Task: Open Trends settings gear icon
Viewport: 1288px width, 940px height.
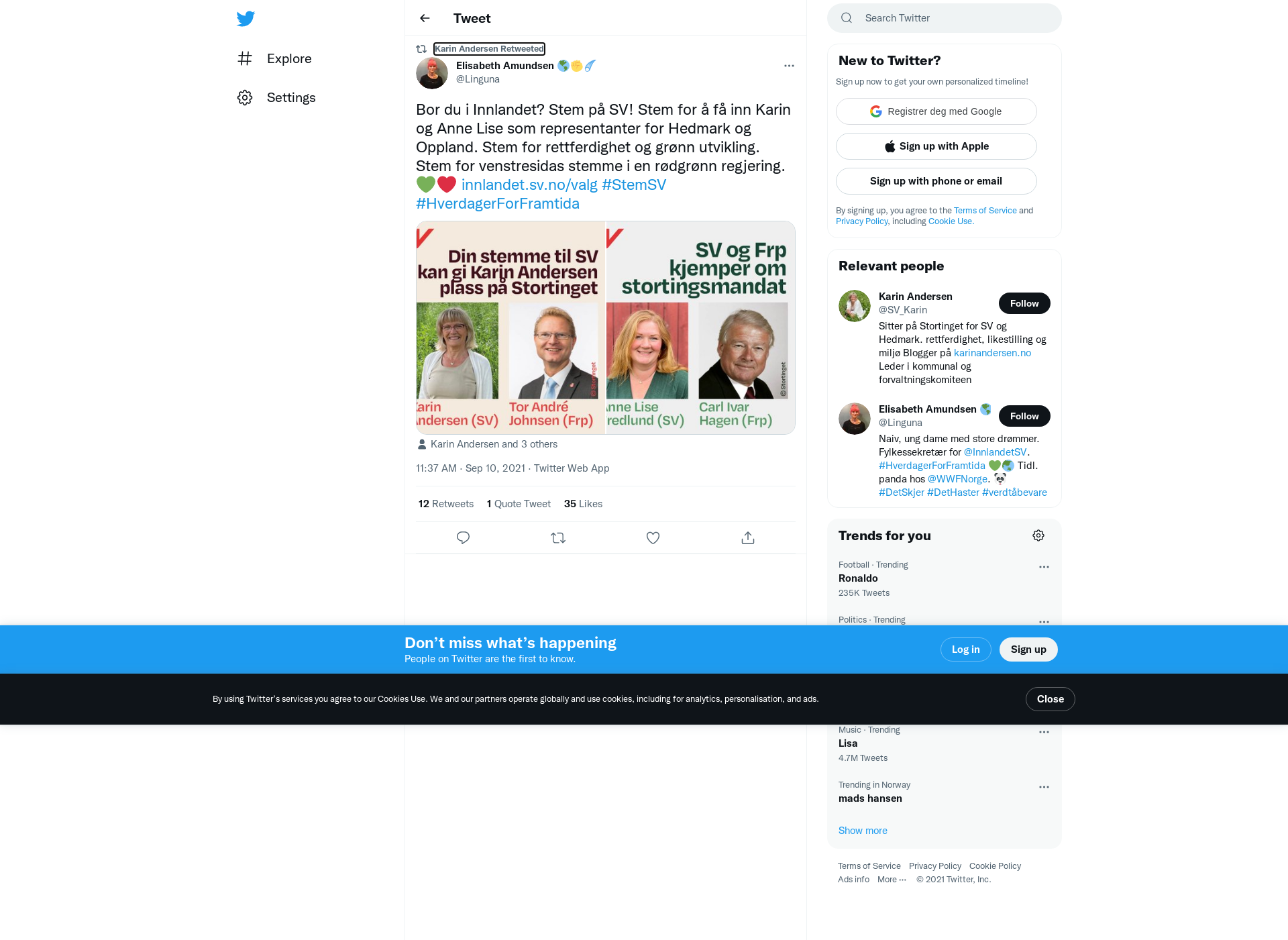Action: pos(1038,535)
